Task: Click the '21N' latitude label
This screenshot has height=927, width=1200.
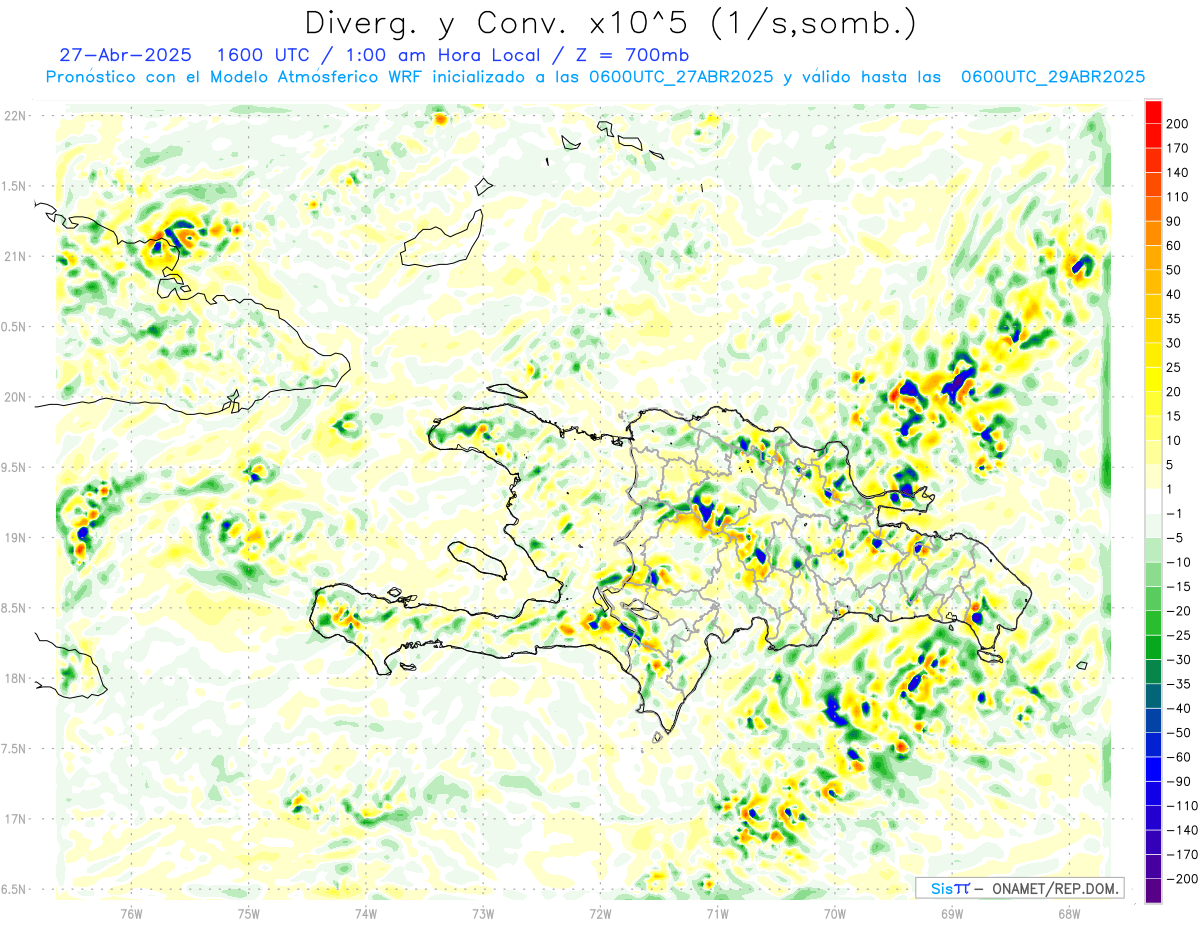Action: click(x=14, y=256)
